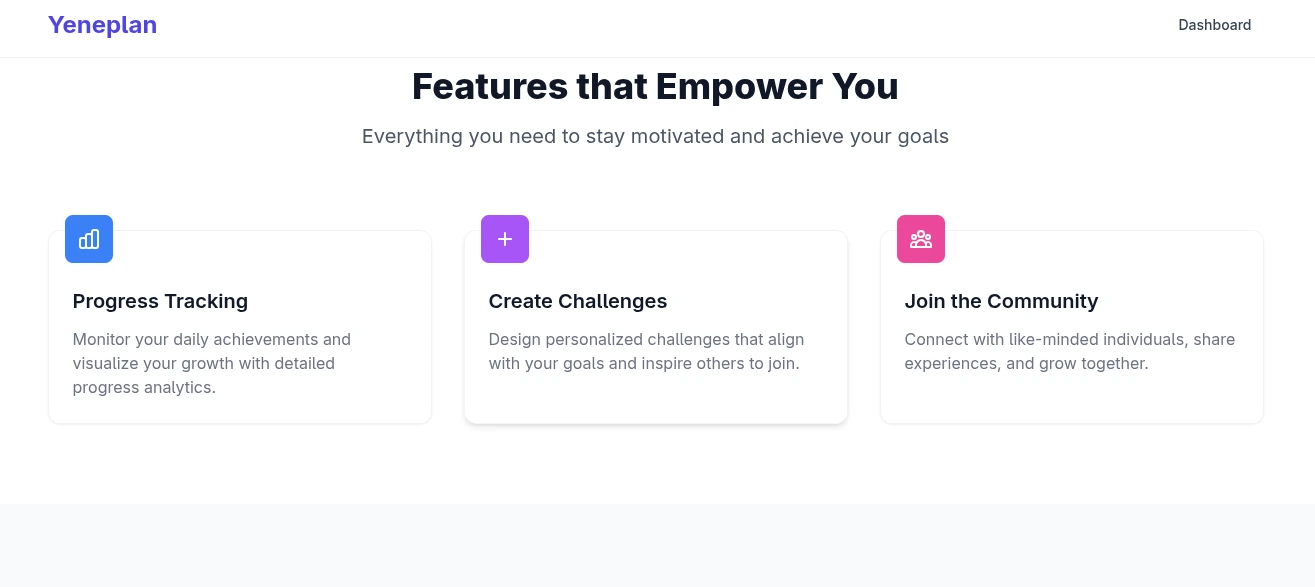Image resolution: width=1315 pixels, height=587 pixels.
Task: Click the purple plus icon
Action: 505,239
